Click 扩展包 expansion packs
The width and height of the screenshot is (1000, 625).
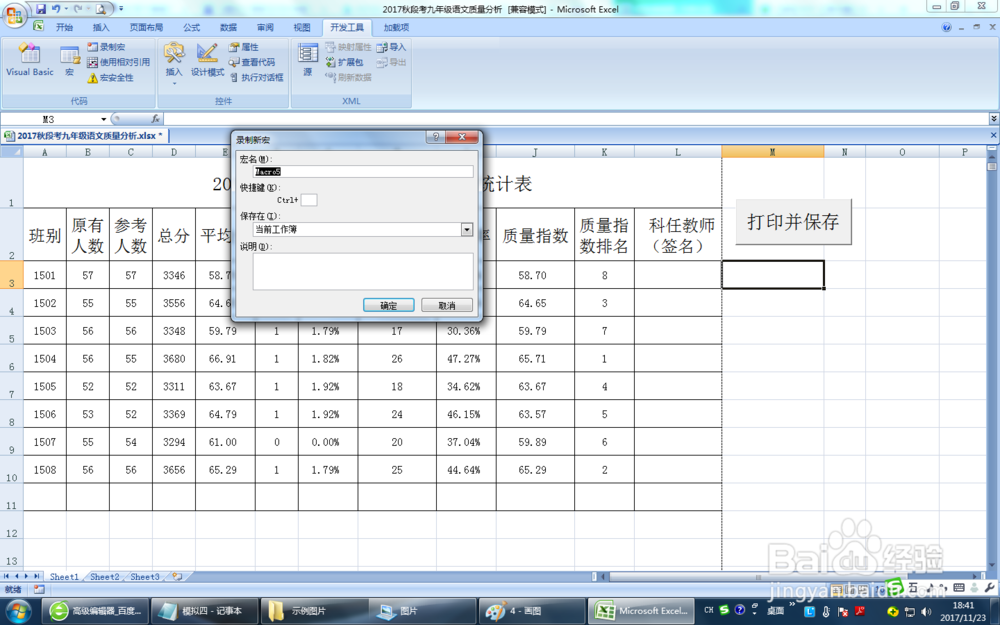pyautogui.click(x=344, y=62)
